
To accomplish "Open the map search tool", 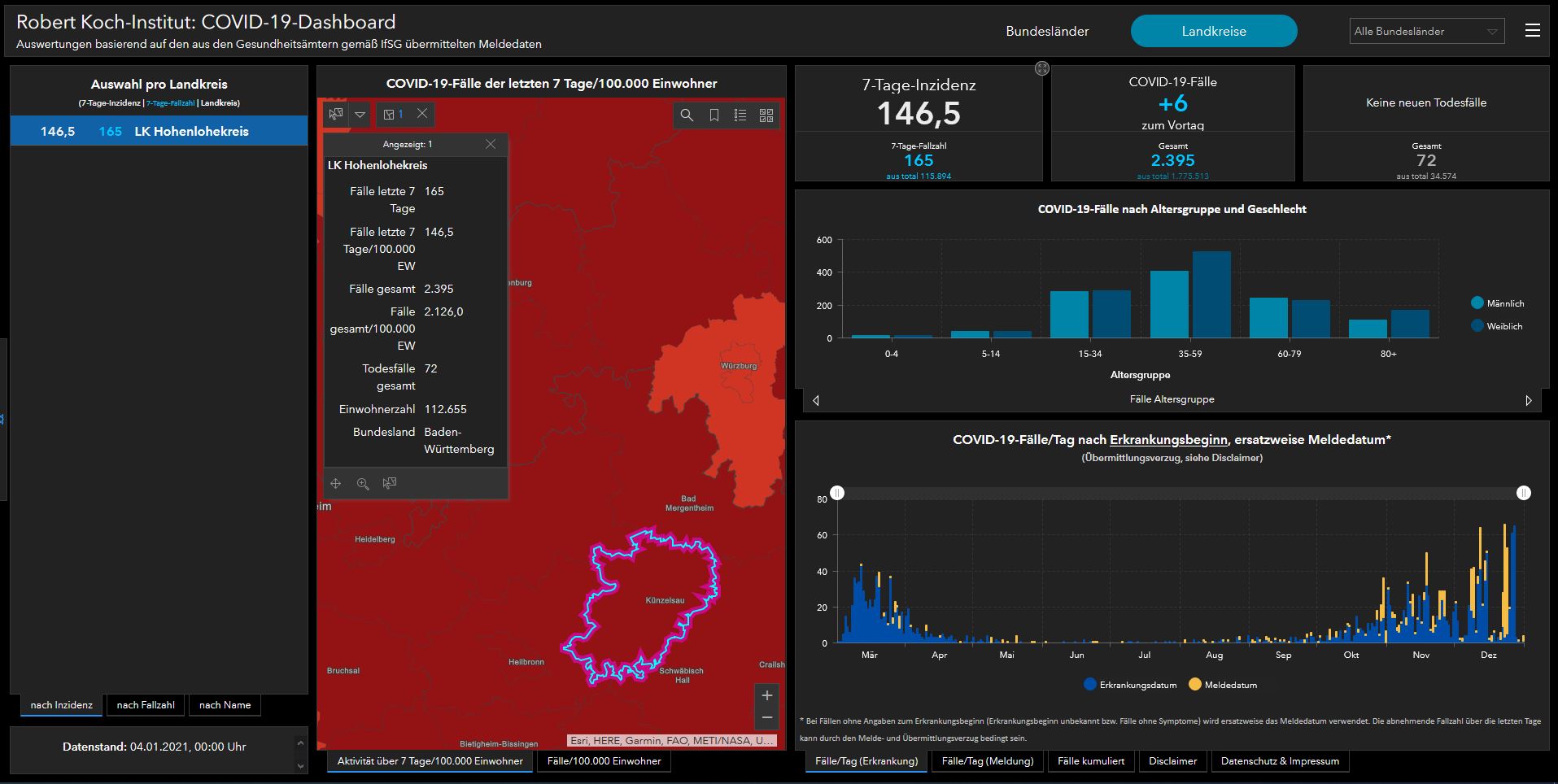I will 687,115.
